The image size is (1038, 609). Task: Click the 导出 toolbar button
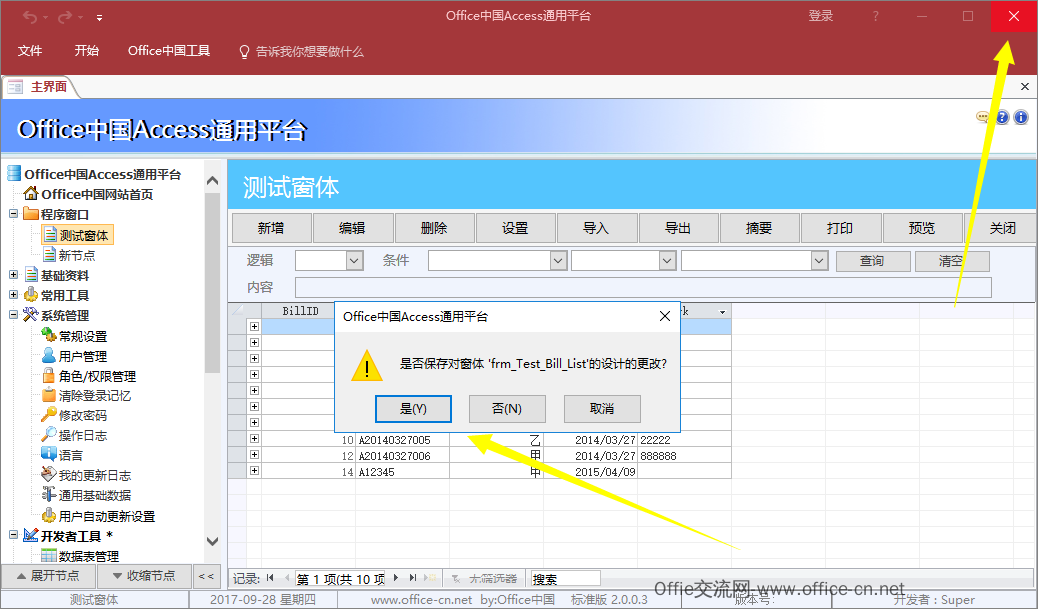point(678,228)
